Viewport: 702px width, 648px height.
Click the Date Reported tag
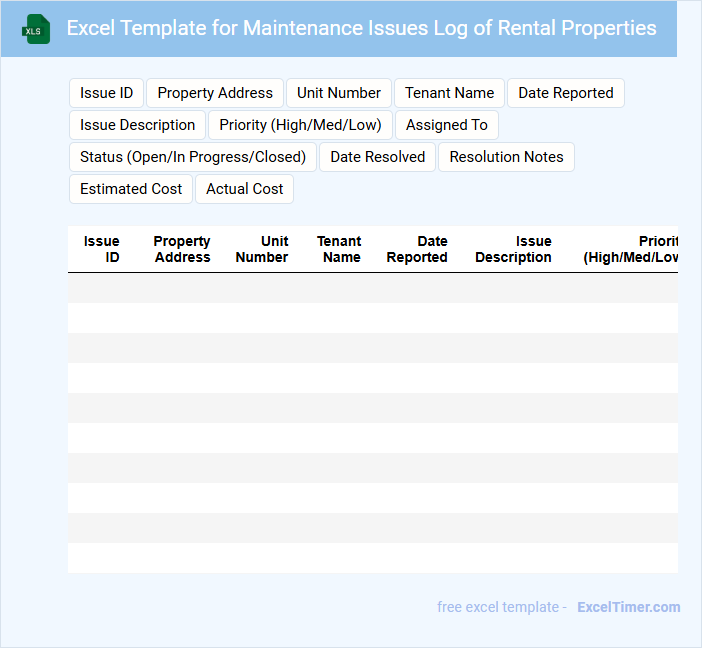coord(566,93)
